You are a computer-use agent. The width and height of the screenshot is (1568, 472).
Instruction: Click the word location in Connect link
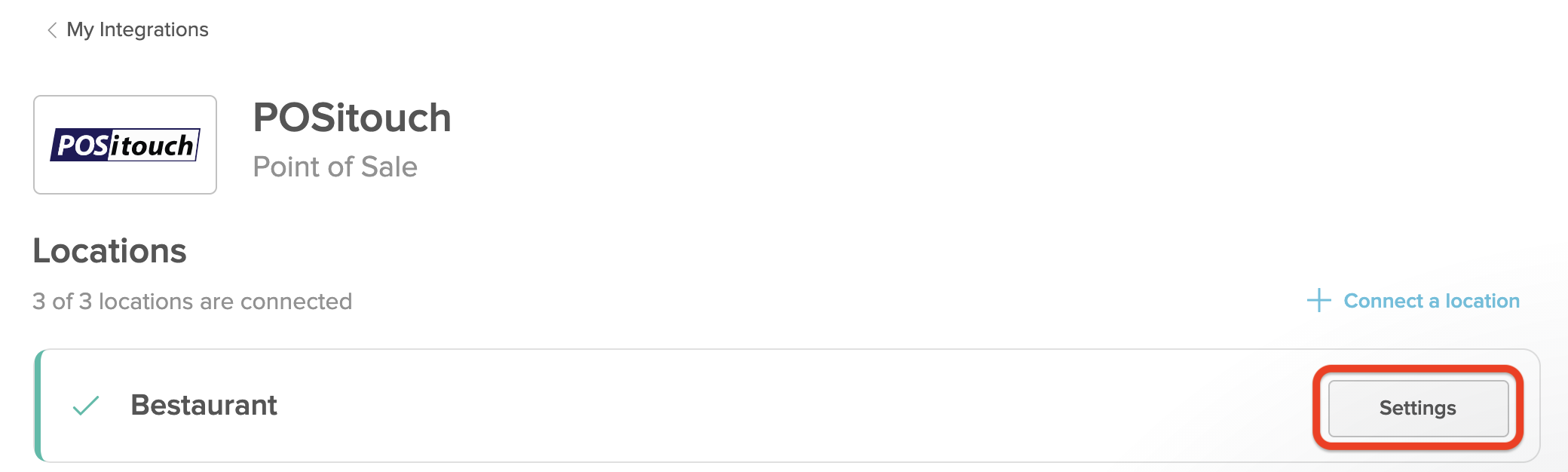[1482, 301]
